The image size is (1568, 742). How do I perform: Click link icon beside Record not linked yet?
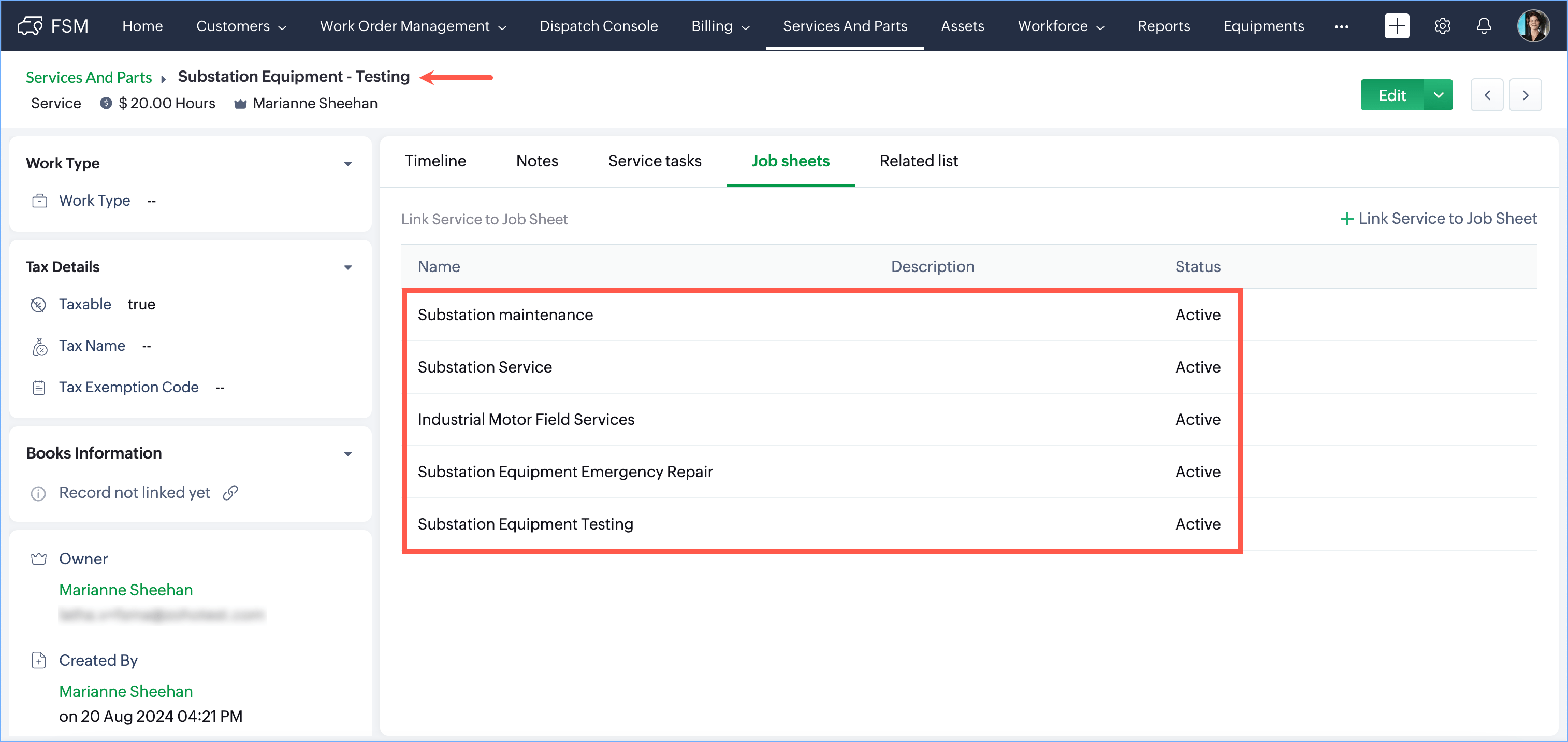(230, 492)
